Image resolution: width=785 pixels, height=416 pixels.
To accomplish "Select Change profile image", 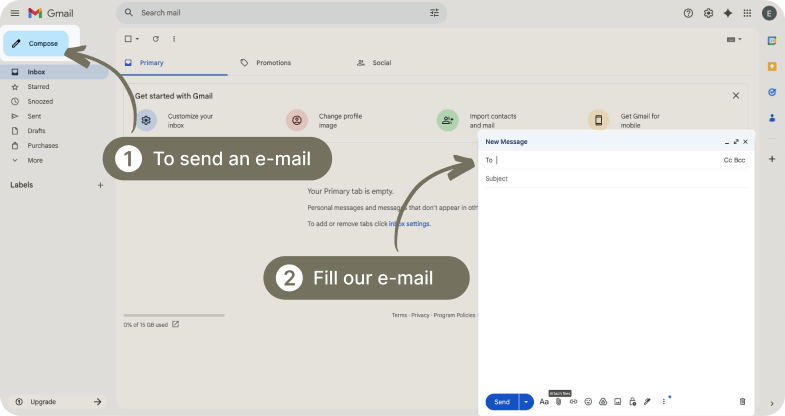I will [324, 121].
